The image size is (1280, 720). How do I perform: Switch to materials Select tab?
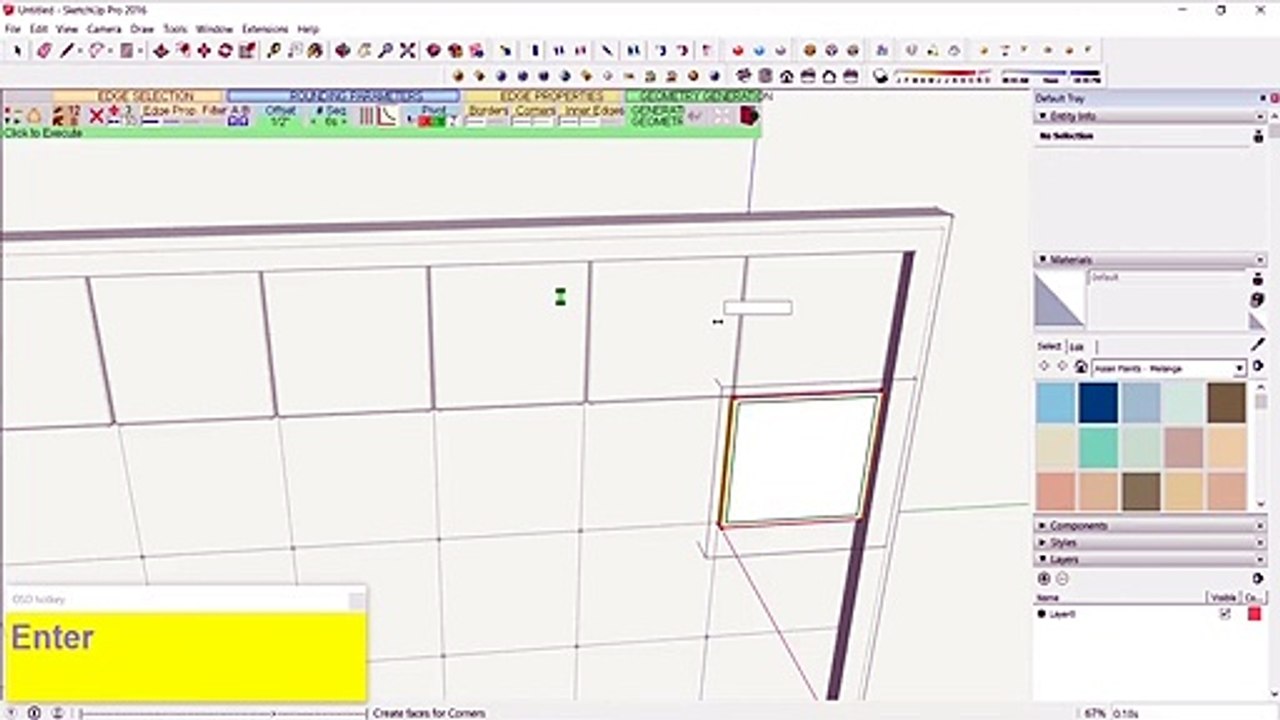point(1049,346)
